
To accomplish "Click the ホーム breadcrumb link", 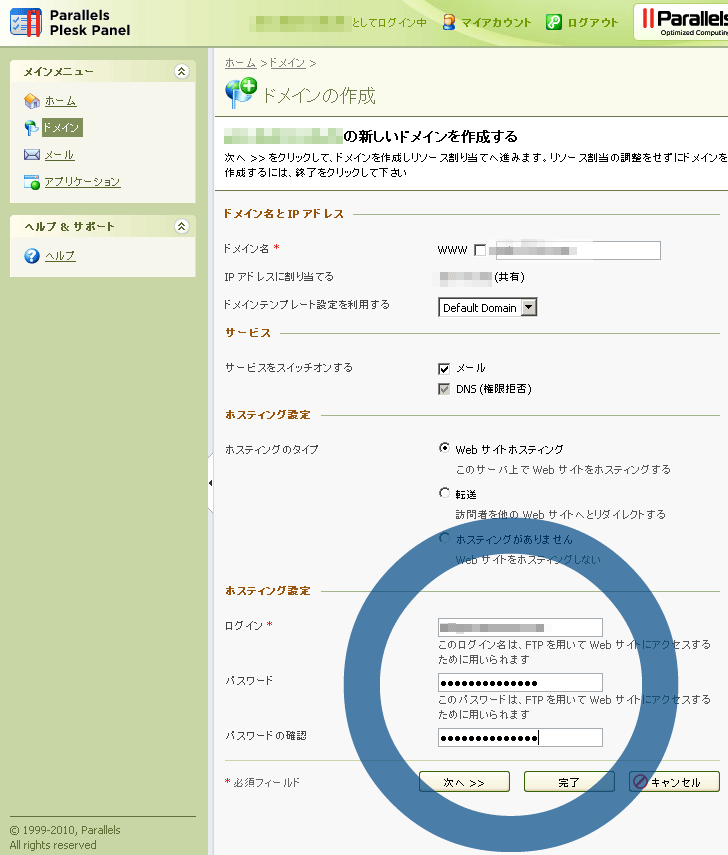I will [x=240, y=63].
